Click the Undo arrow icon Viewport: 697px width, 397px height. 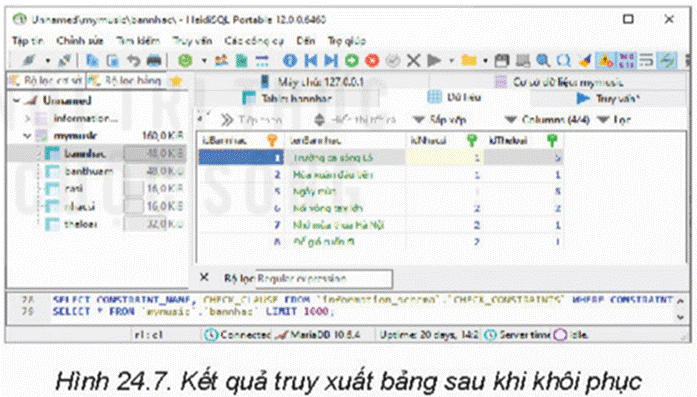[x=133, y=60]
